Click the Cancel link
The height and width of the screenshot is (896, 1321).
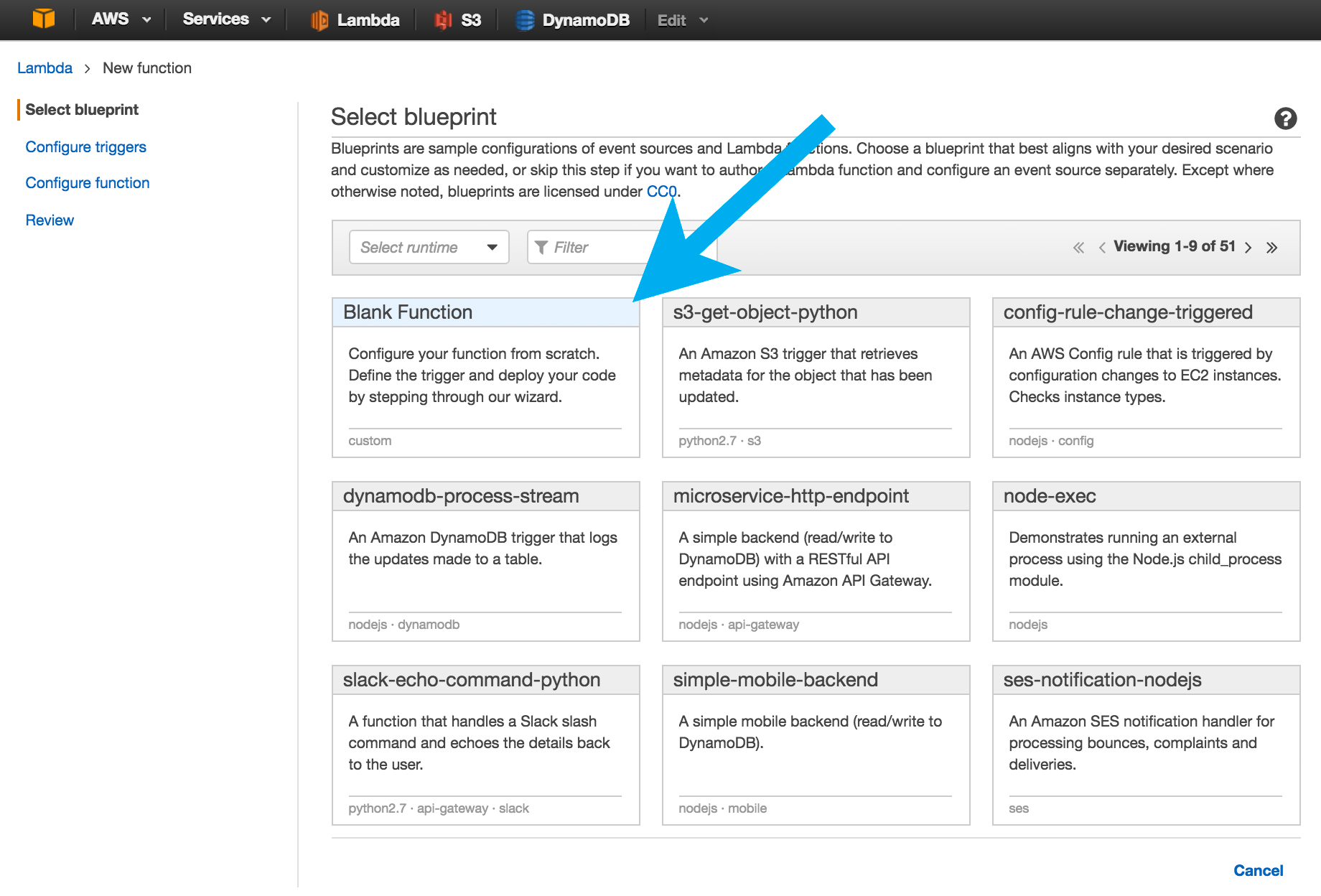tap(1258, 870)
